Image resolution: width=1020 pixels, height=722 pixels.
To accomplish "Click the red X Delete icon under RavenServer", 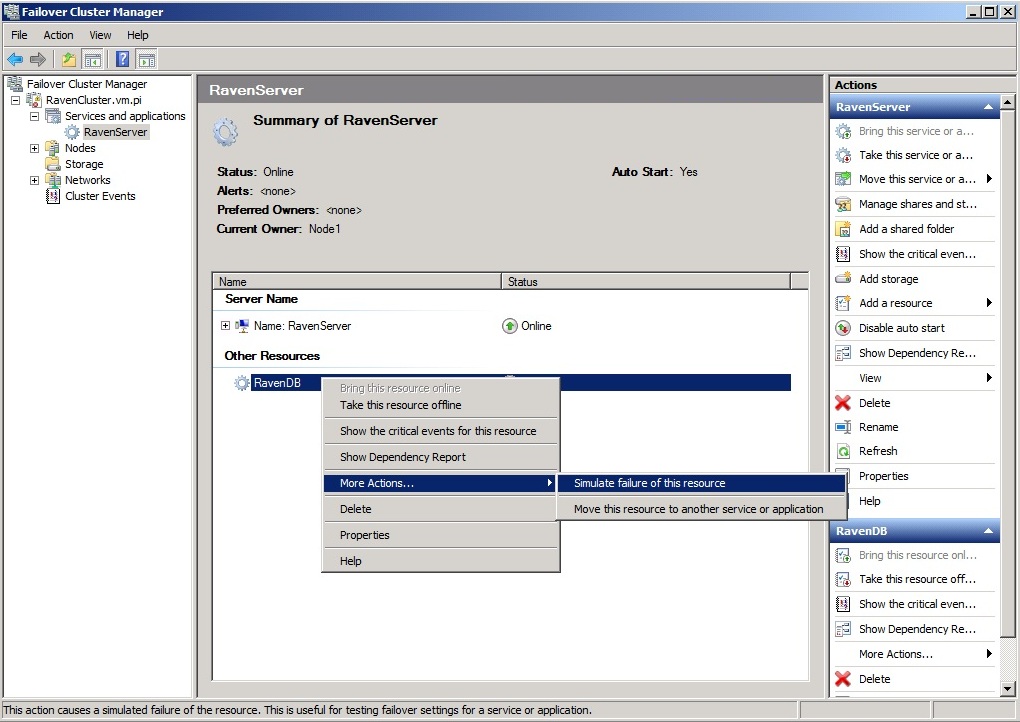I will (x=843, y=403).
